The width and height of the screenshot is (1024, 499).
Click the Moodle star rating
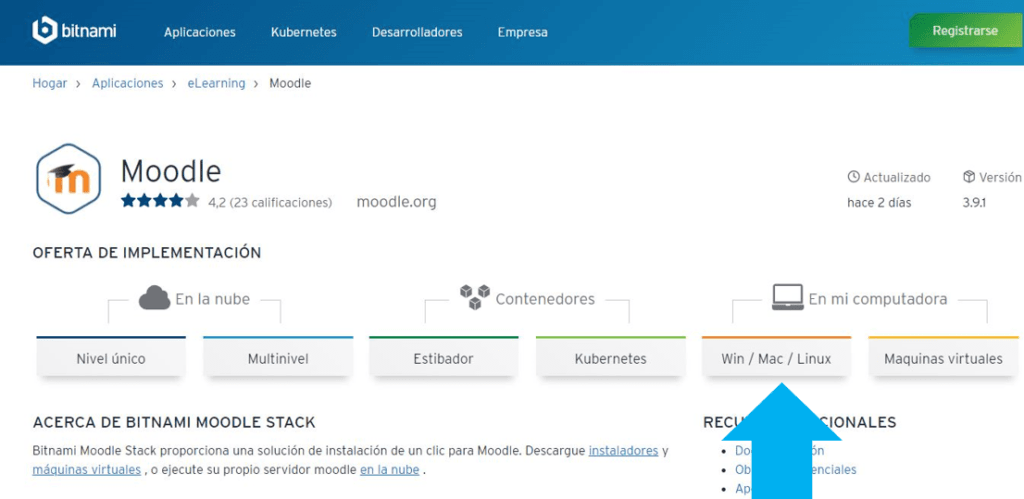coord(160,201)
